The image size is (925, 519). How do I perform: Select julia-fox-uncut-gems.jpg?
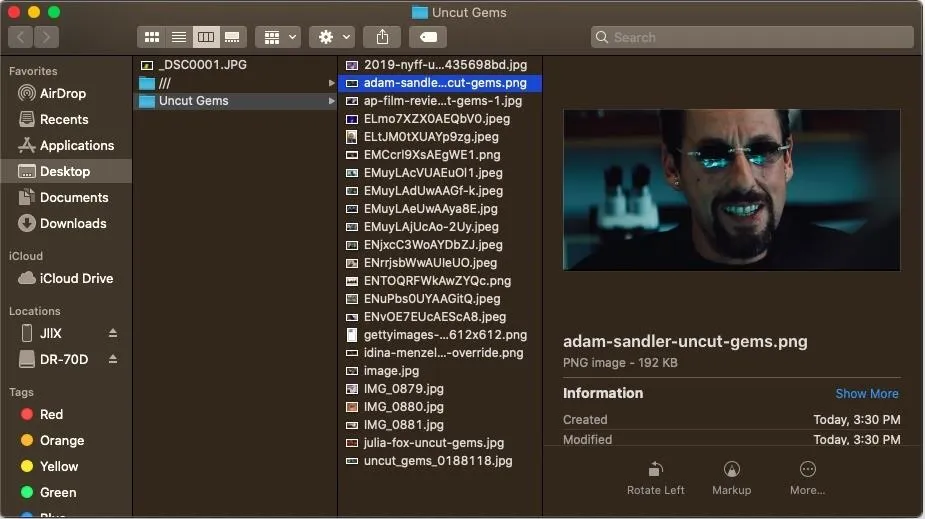pyautogui.click(x=441, y=443)
